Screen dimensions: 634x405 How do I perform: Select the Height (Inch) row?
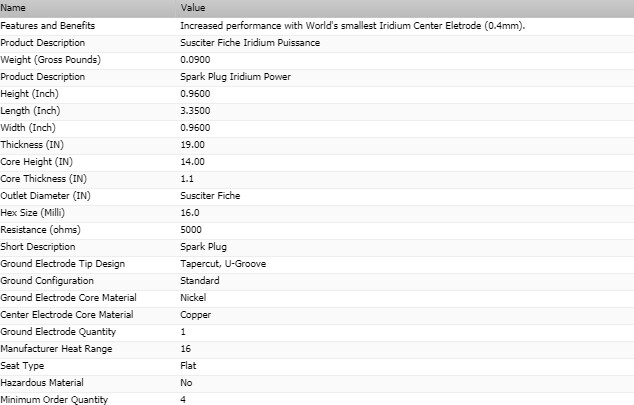pyautogui.click(x=317, y=94)
